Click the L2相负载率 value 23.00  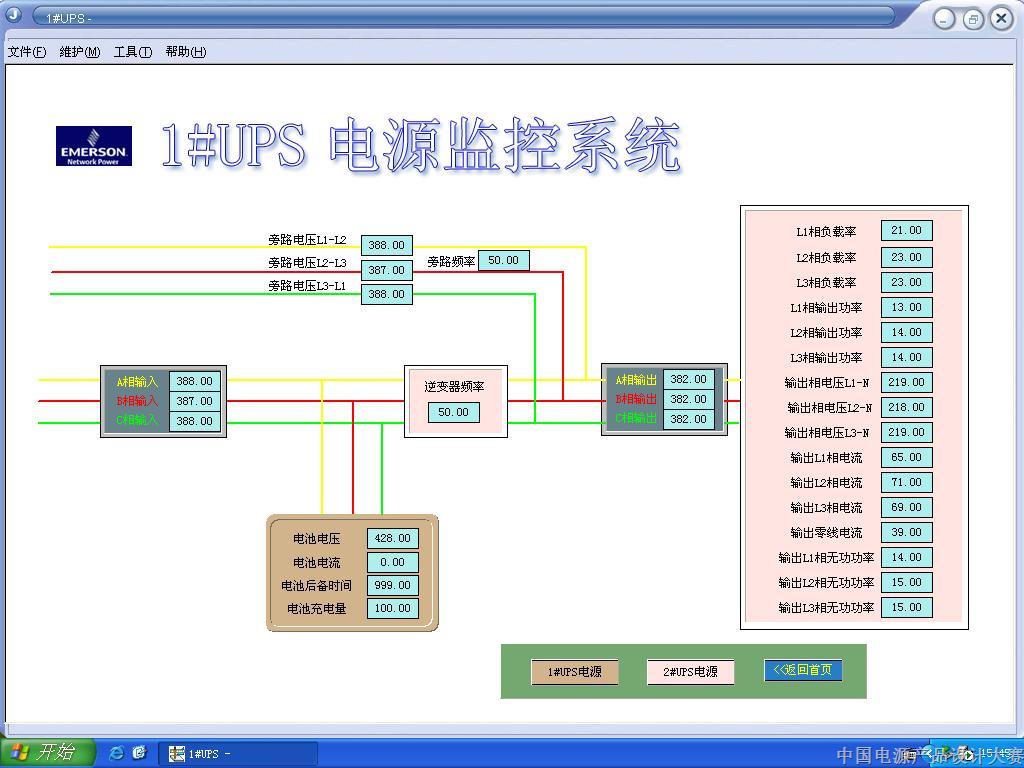[x=906, y=257]
